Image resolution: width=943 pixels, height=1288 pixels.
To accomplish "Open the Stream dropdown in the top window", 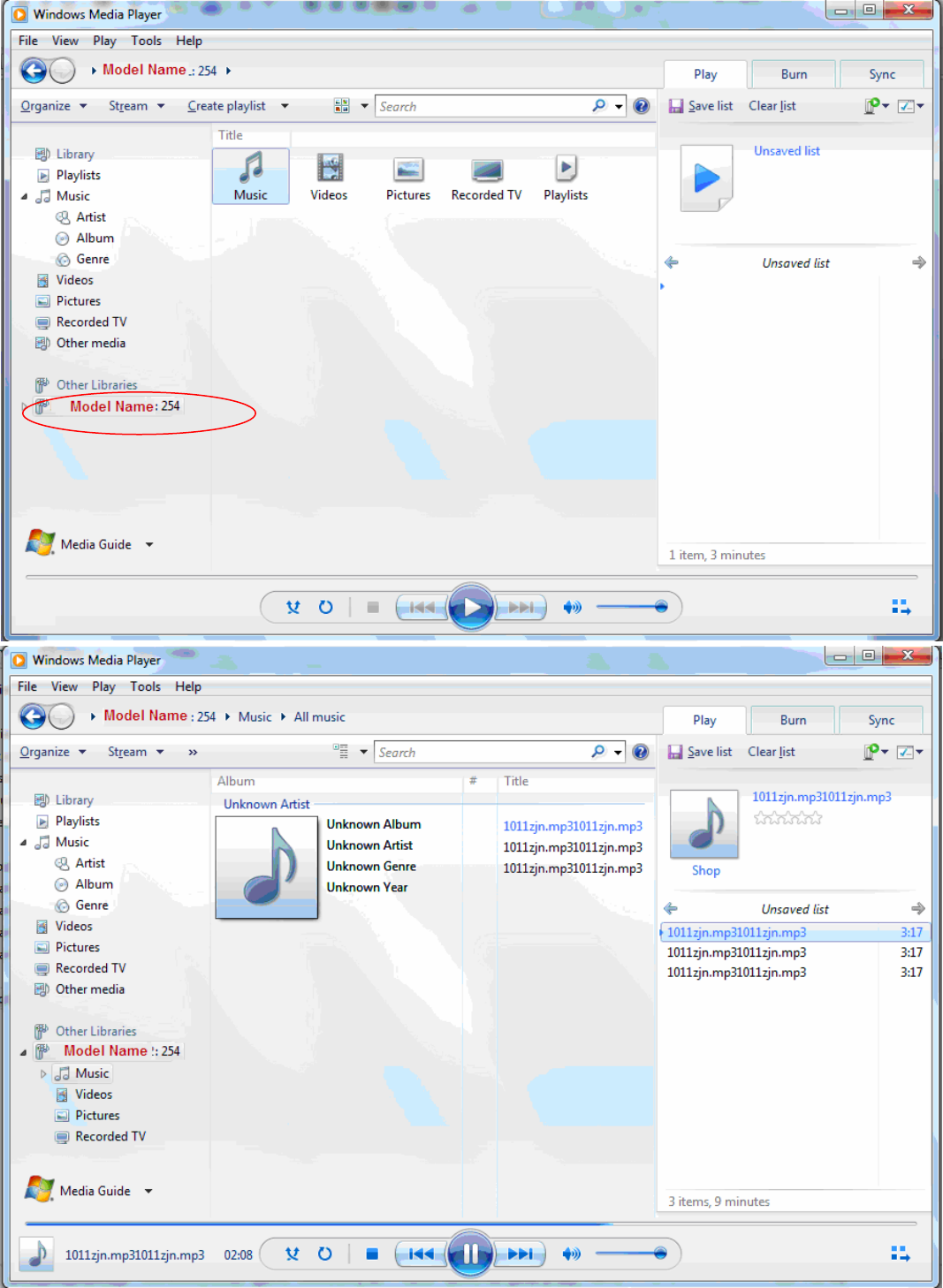I will 137,106.
